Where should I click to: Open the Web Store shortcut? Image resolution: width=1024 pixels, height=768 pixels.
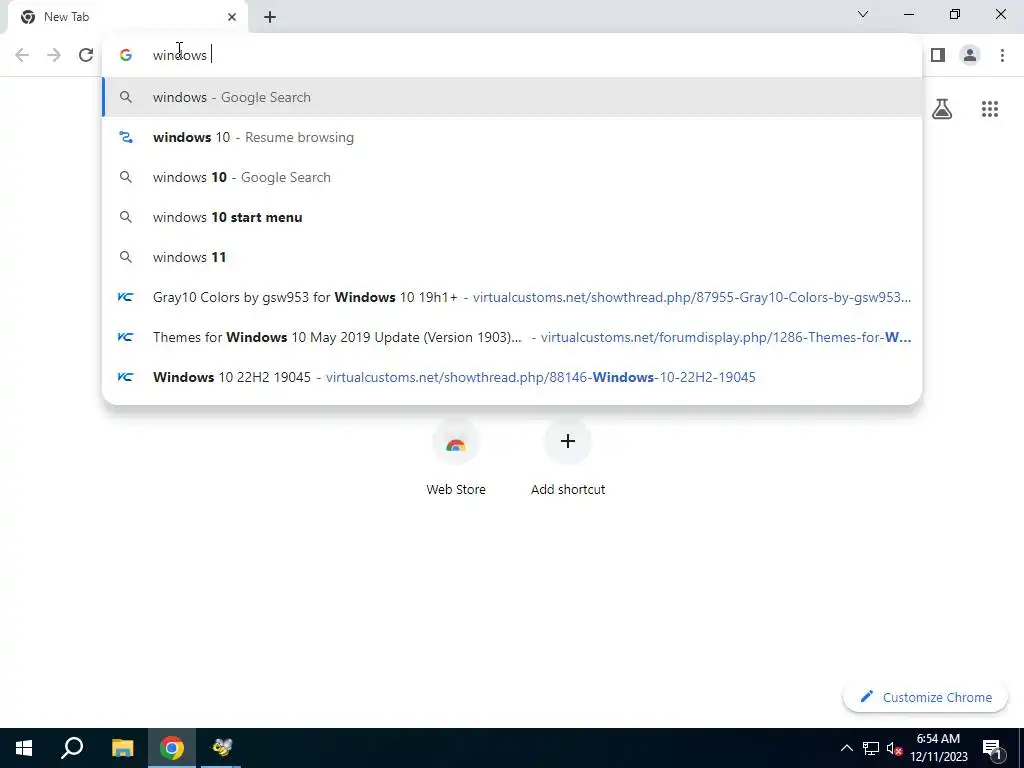(456, 457)
